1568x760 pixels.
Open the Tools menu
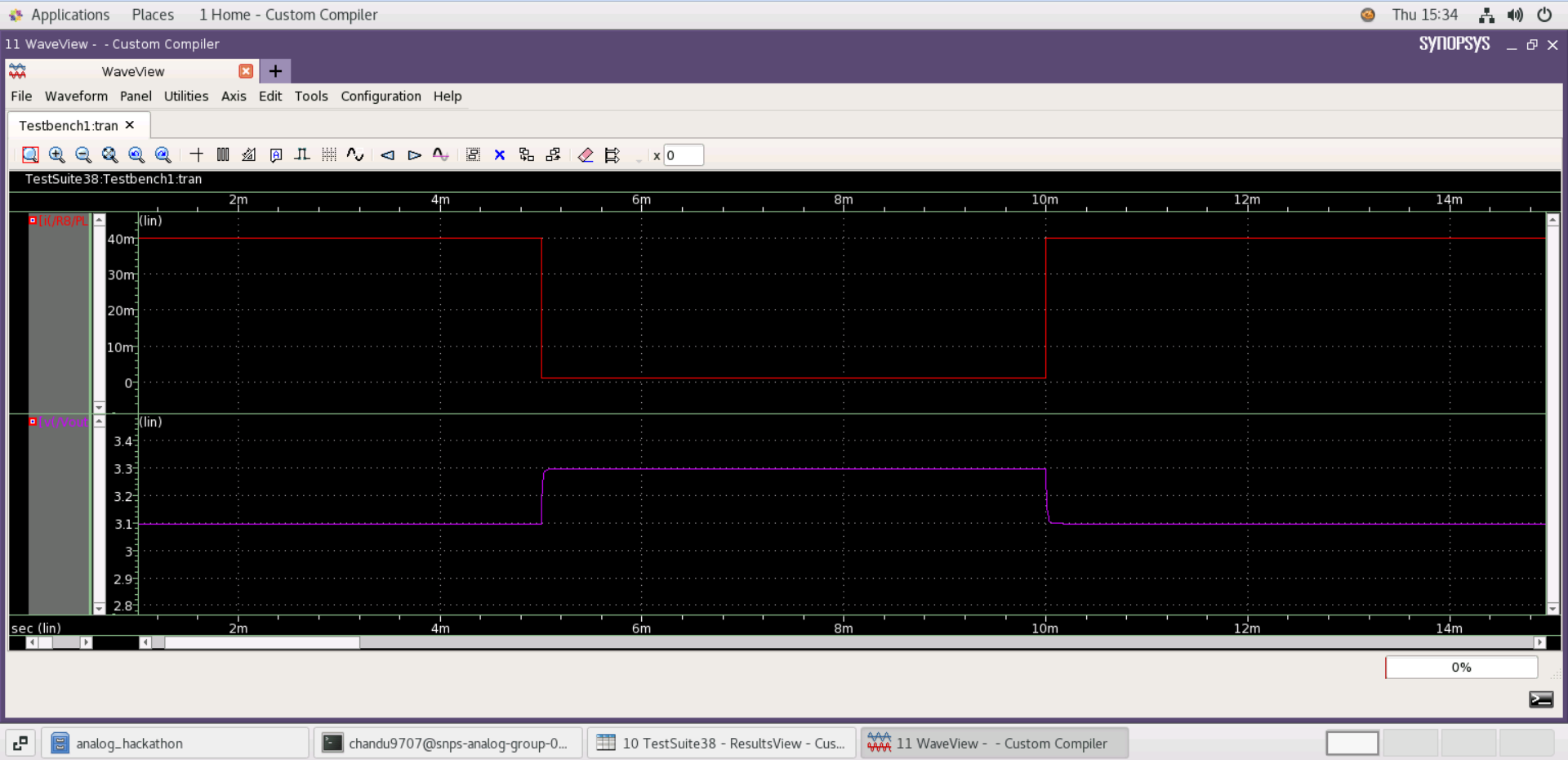[x=310, y=96]
